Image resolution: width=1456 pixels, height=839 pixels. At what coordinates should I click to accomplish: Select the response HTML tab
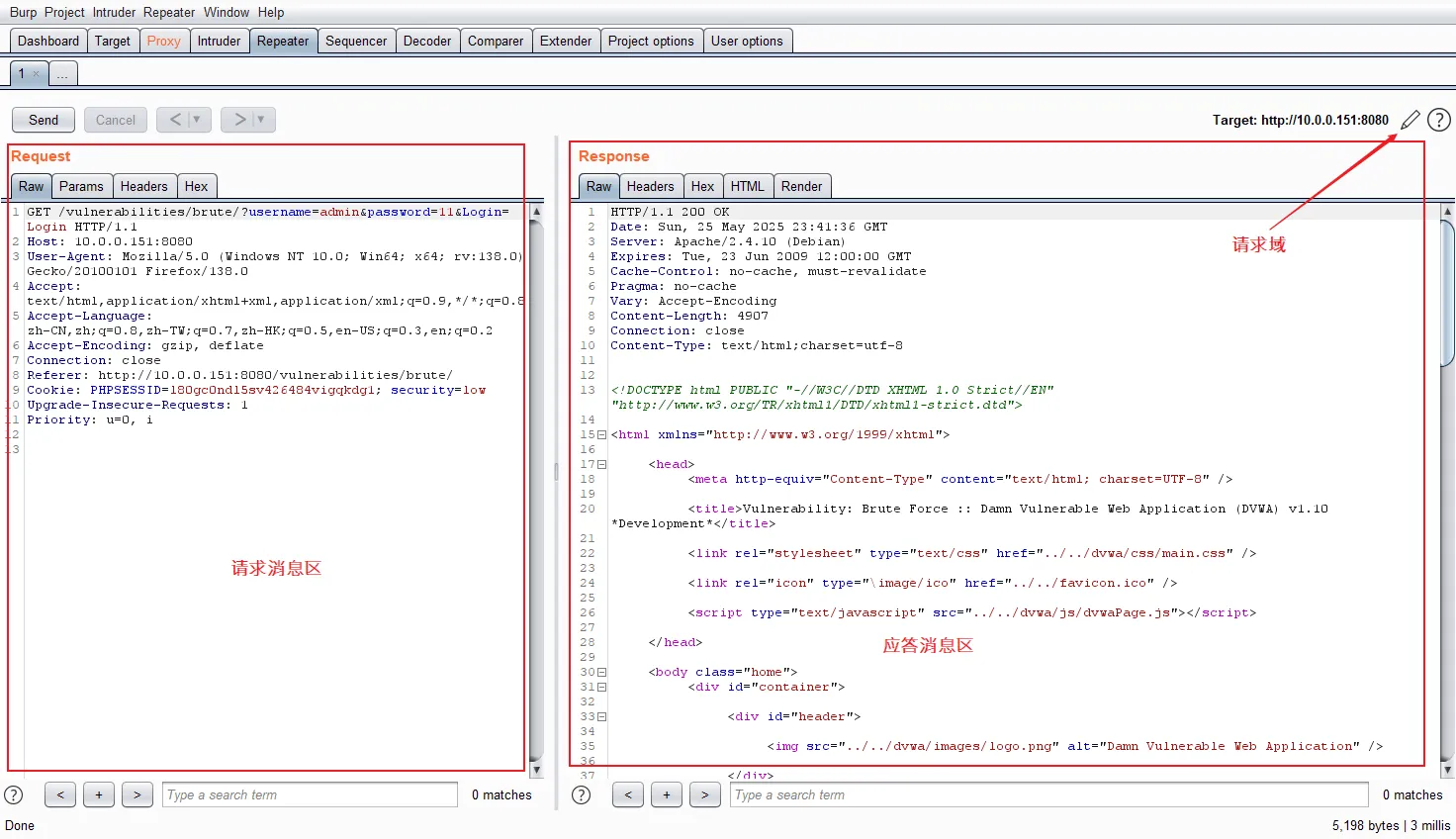748,186
